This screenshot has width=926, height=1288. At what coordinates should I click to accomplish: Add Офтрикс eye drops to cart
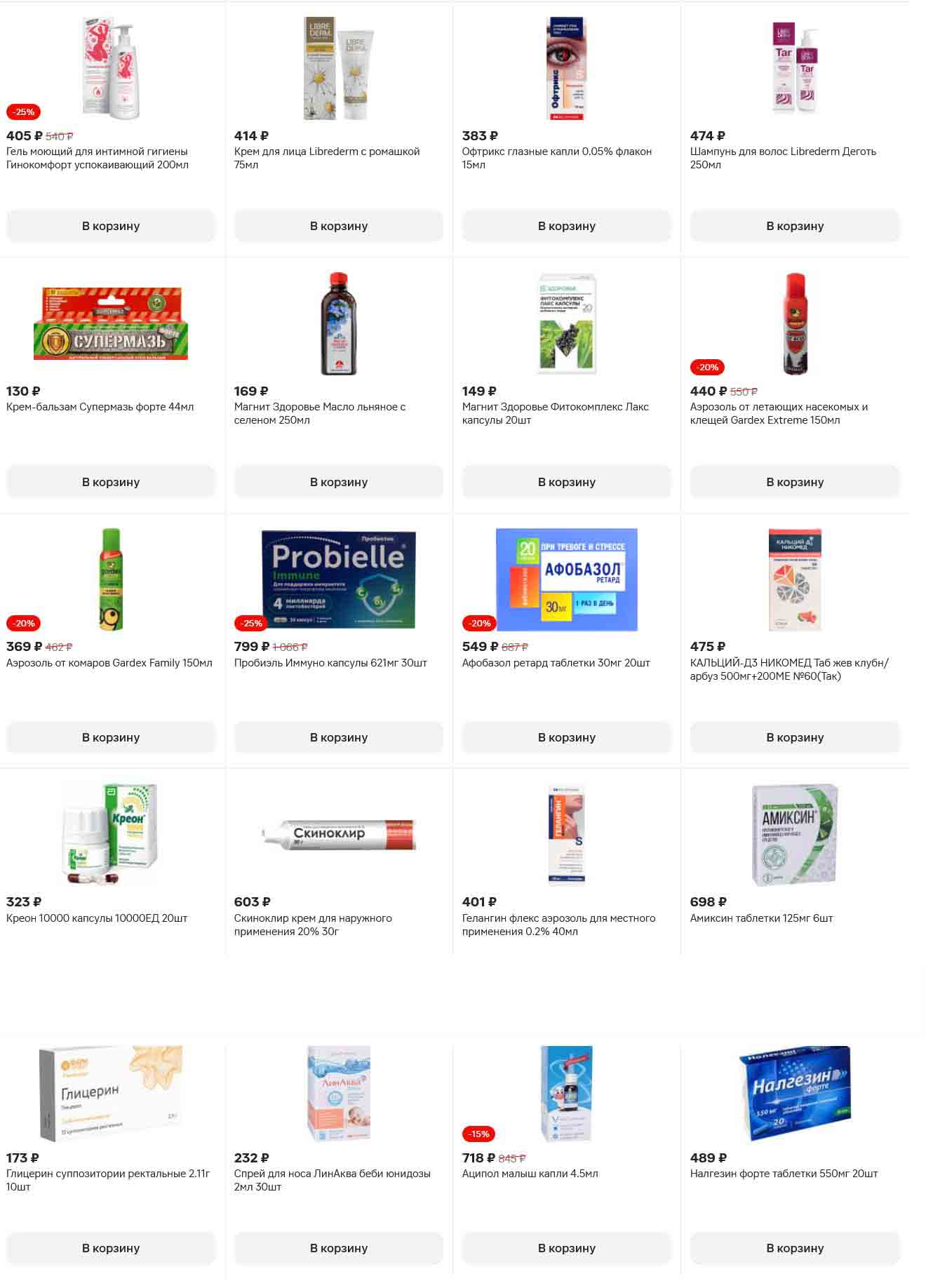567,226
